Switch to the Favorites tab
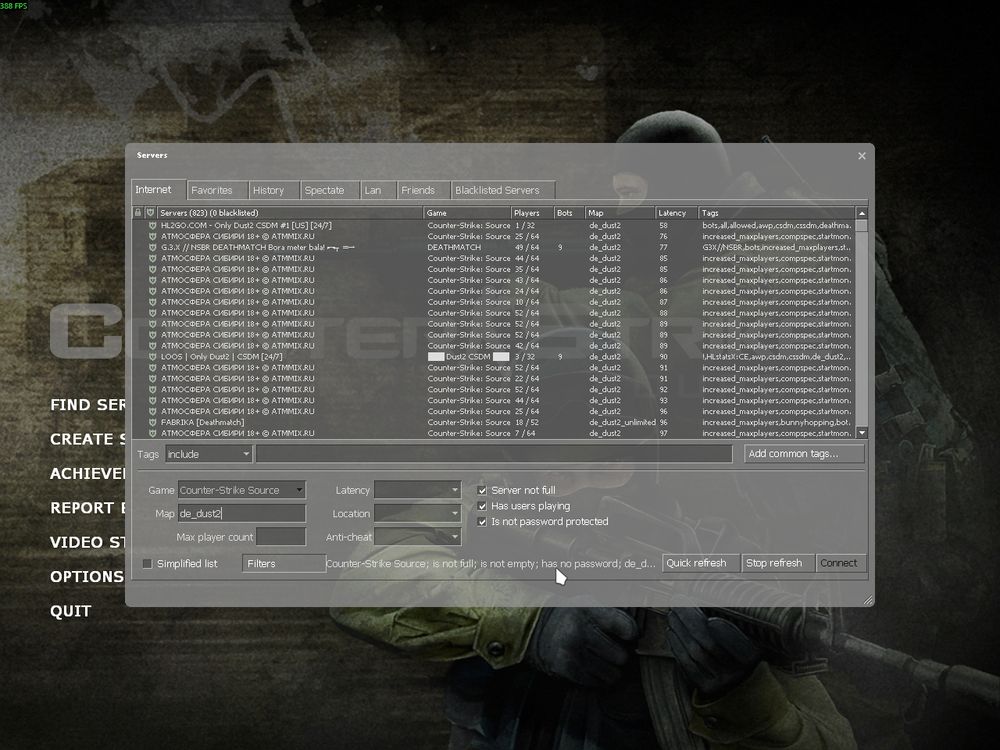The width and height of the screenshot is (1000, 750). (x=217, y=190)
